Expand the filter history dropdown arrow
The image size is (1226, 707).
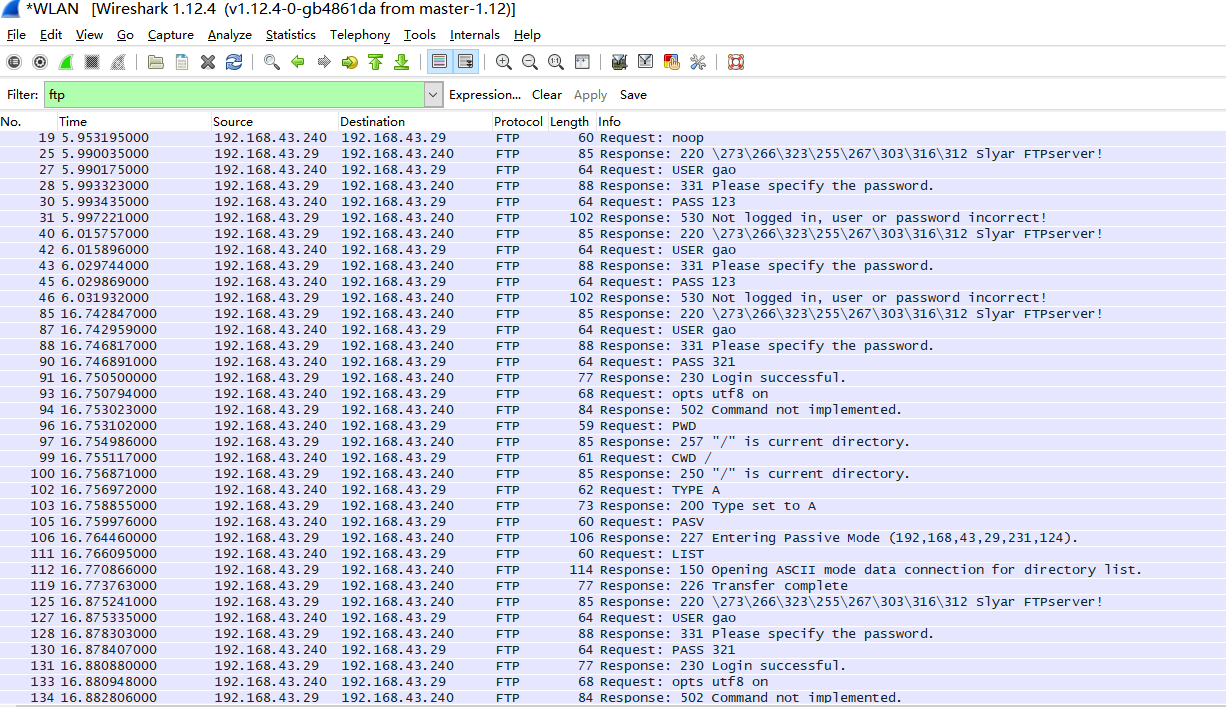coord(433,95)
